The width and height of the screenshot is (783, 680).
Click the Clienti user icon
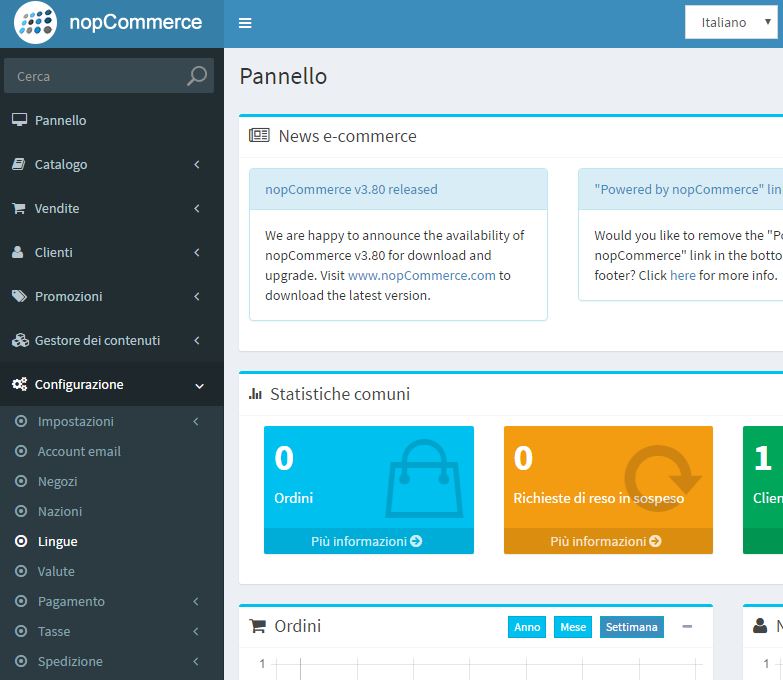click(19, 252)
